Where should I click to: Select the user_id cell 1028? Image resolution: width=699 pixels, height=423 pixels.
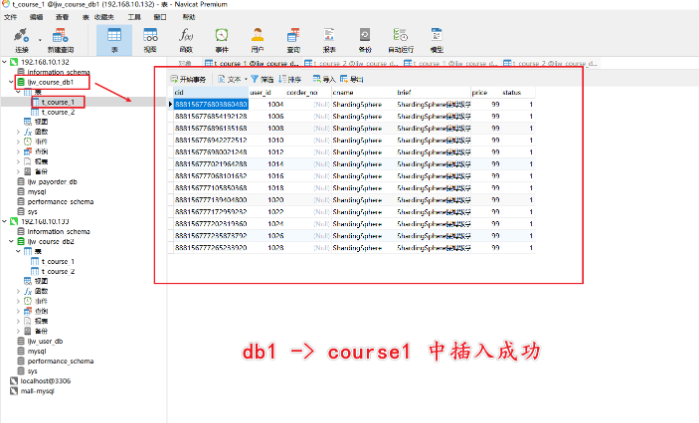coord(267,247)
